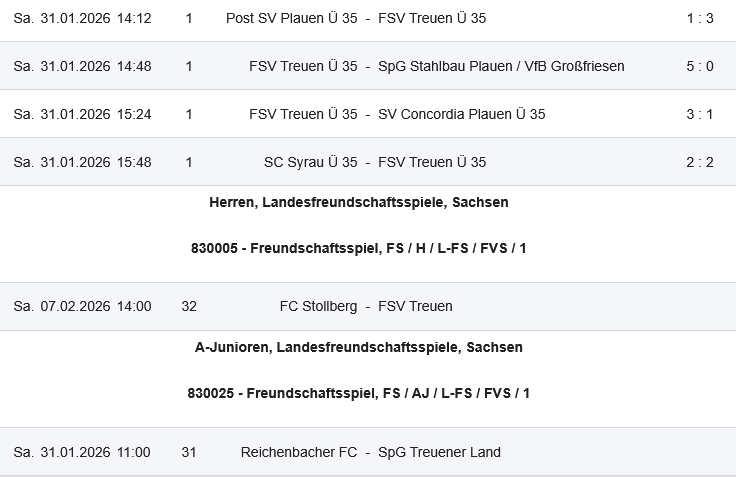Click the Herren, Landesfreundschaftsspiele, Sachsen heading
The image size is (736, 477).
358,202
